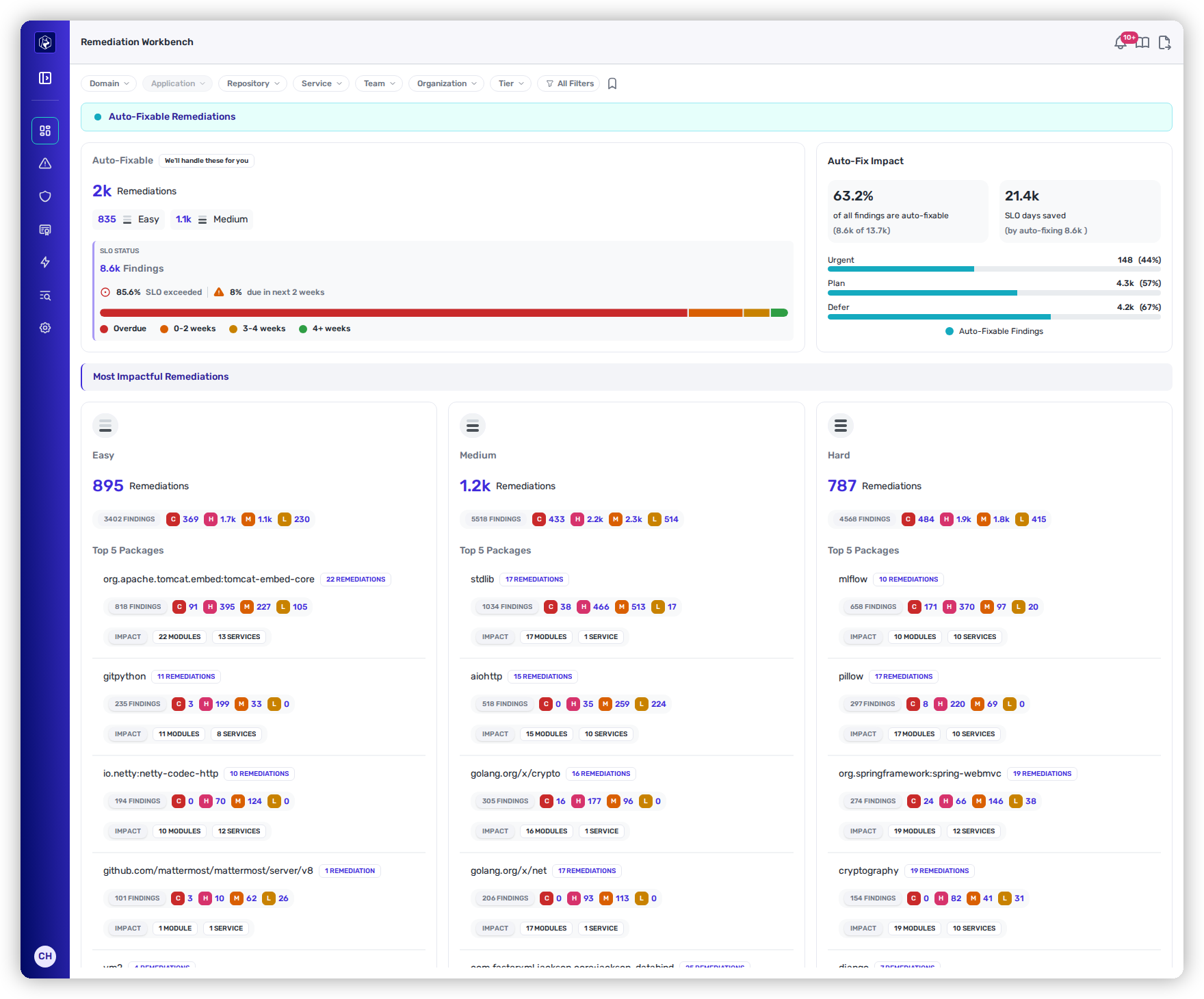Screen dimensions: 1204x999
Task: Click 10 Remediations tag for io.netty:netty-codec-http
Action: pyautogui.click(x=259, y=774)
